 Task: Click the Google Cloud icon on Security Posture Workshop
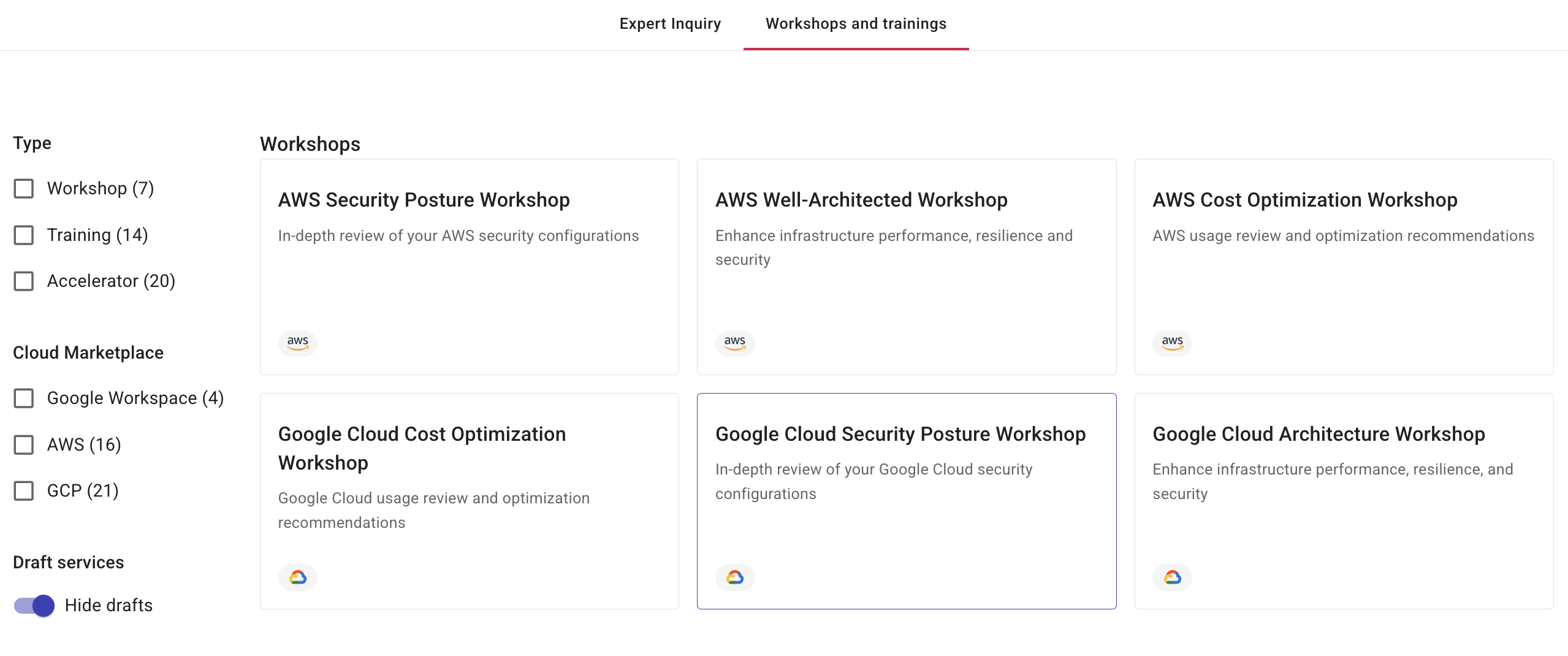click(x=736, y=577)
